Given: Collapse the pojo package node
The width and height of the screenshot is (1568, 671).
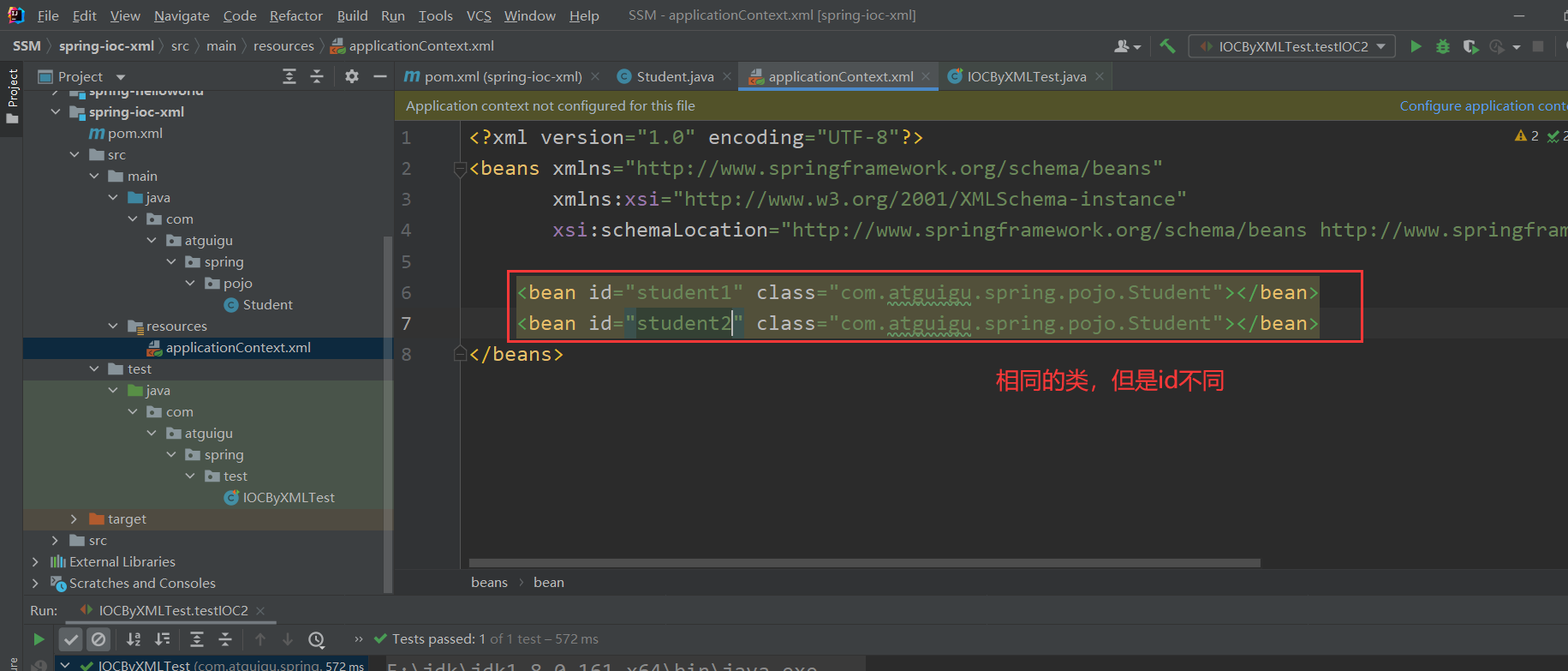Looking at the screenshot, I should click(x=190, y=284).
